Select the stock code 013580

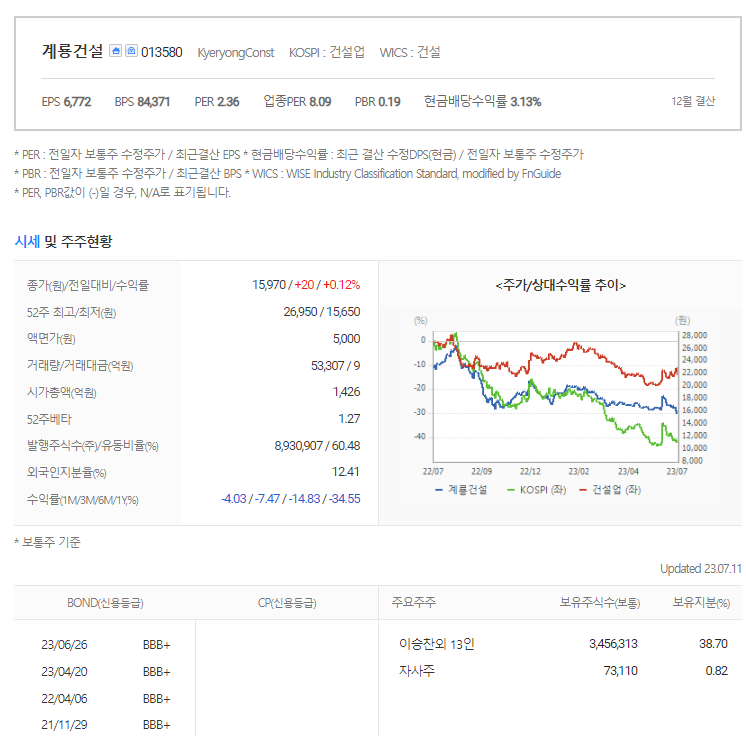pos(161,52)
